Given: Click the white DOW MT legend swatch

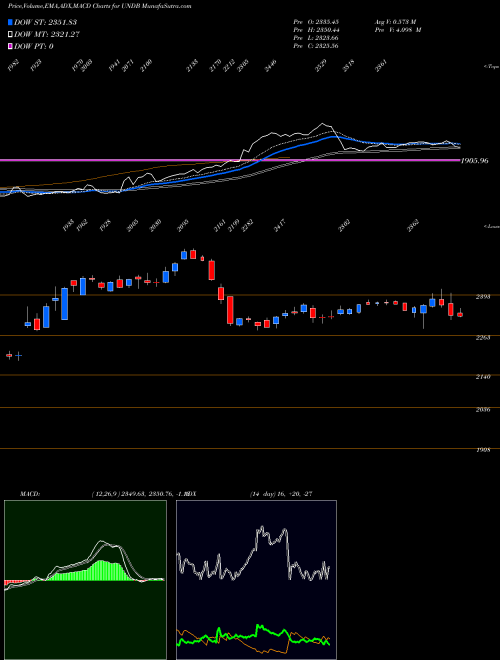Looking at the screenshot, I should click(x=10, y=35).
